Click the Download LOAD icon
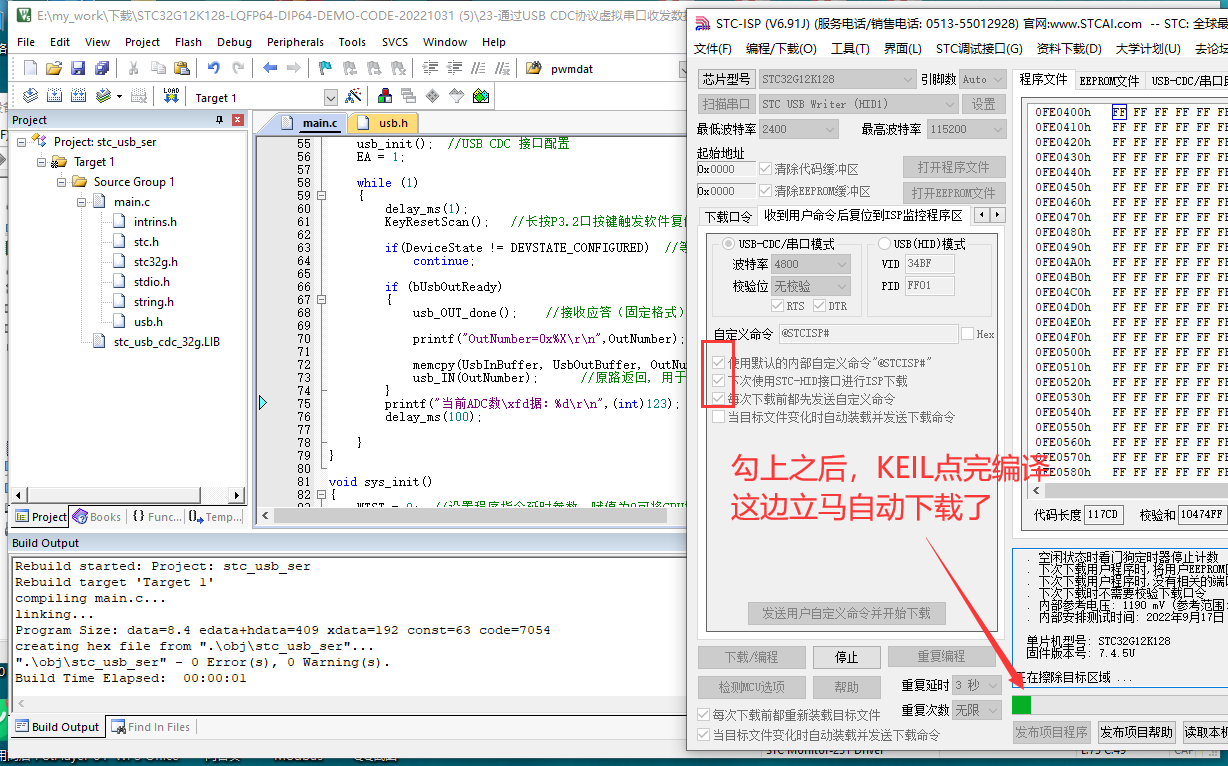The image size is (1228, 766). [x=171, y=96]
